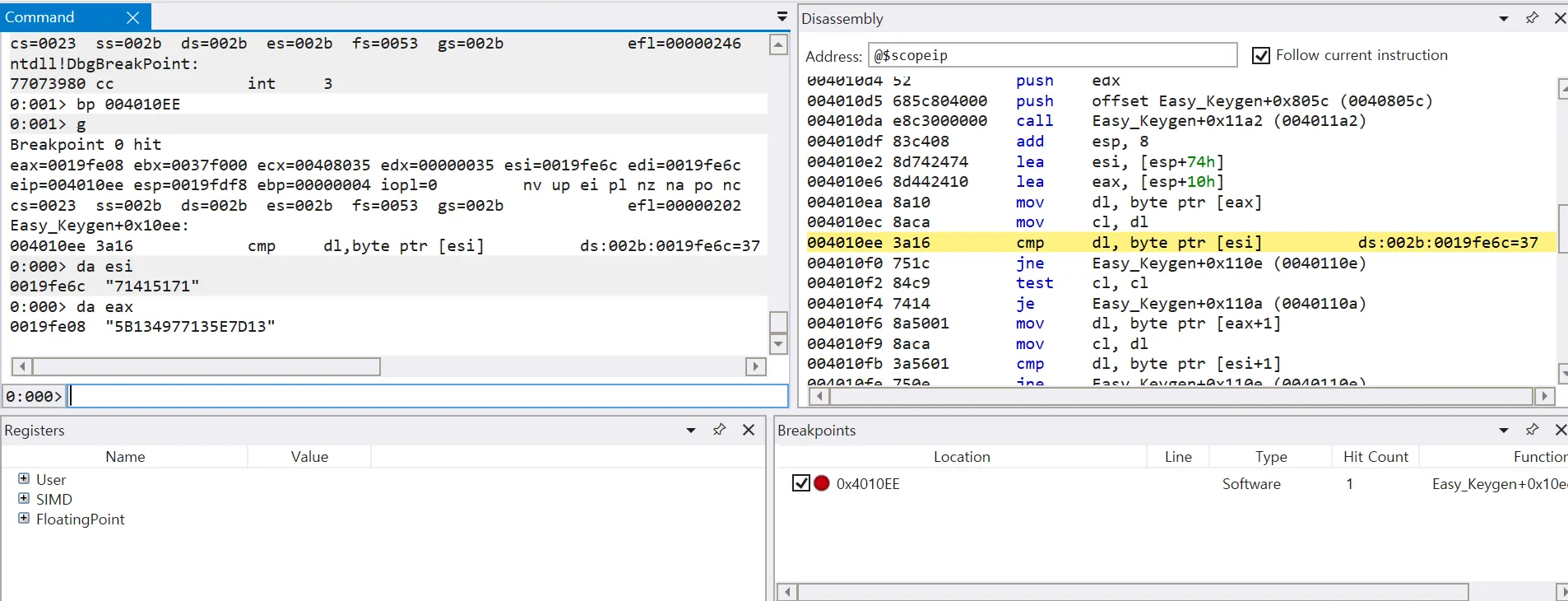Open the Registers panel options dropdown
1568x601 pixels.
pos(691,430)
